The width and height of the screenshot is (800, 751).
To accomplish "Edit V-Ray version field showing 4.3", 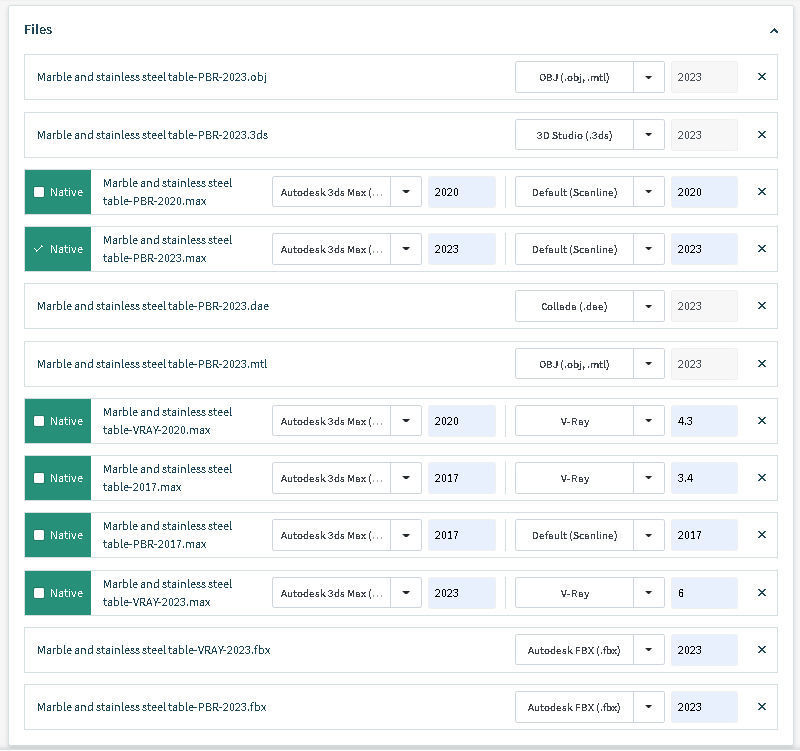I will click(x=704, y=421).
